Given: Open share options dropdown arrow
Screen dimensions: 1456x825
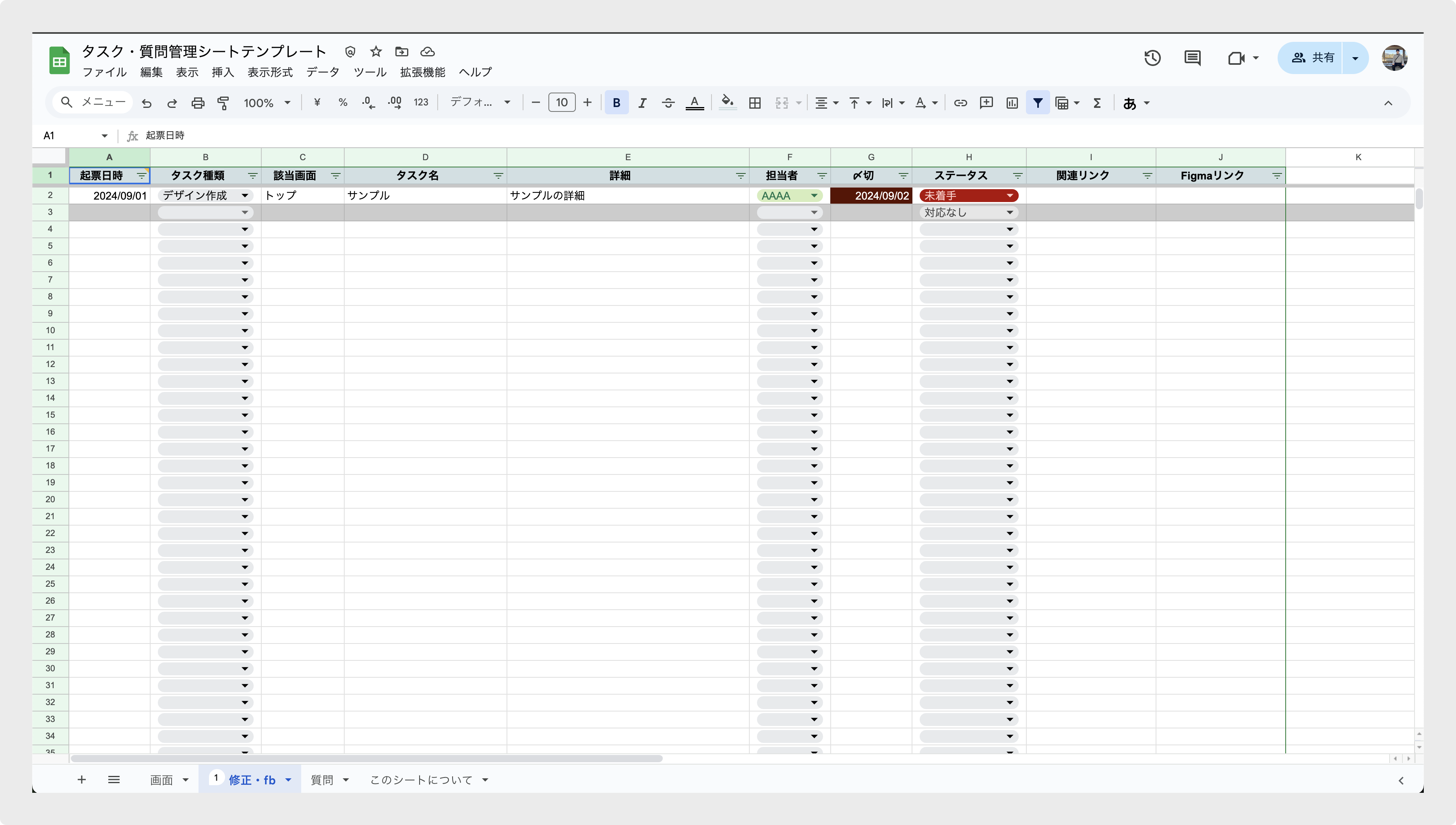Looking at the screenshot, I should pyautogui.click(x=1355, y=58).
